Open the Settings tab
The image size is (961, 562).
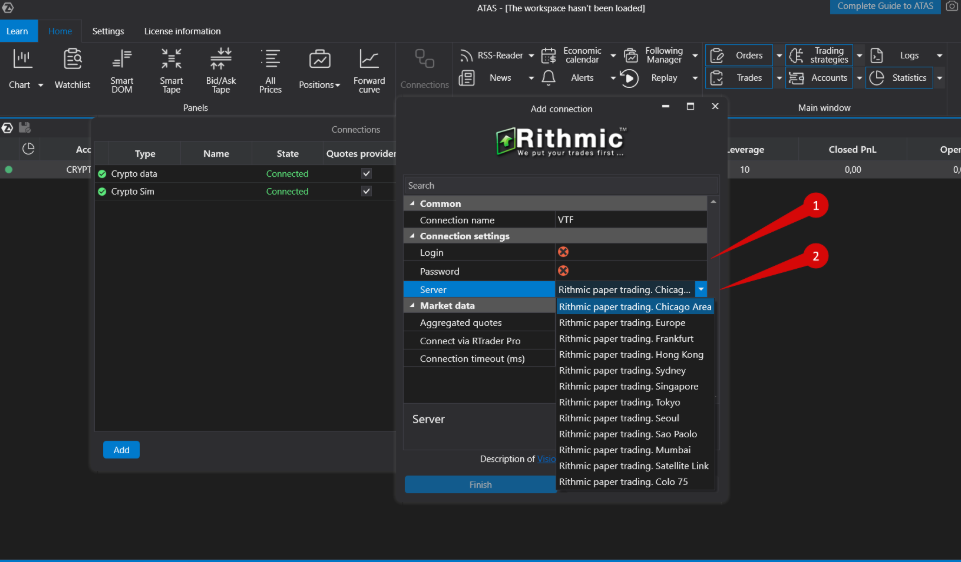[x=108, y=31]
